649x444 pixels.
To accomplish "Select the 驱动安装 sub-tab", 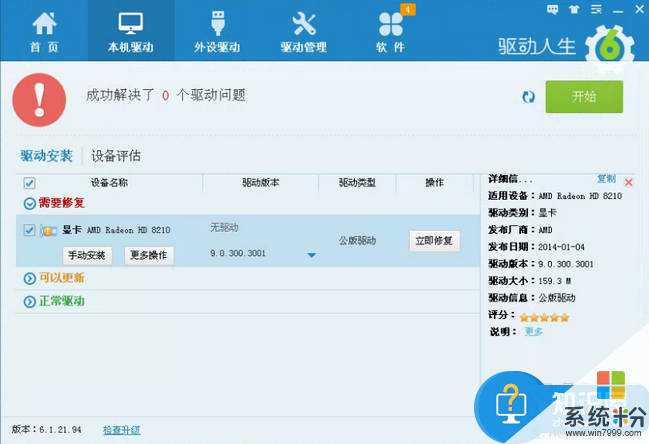I will (x=47, y=156).
